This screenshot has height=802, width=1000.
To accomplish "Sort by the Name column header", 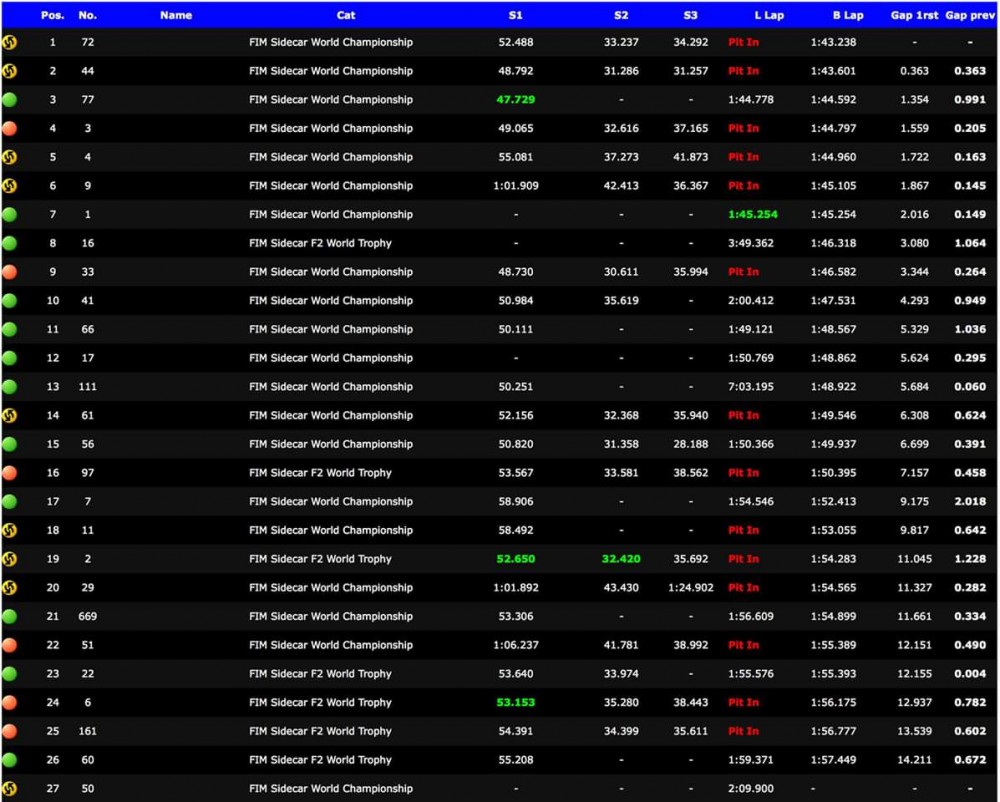I will click(x=176, y=15).
